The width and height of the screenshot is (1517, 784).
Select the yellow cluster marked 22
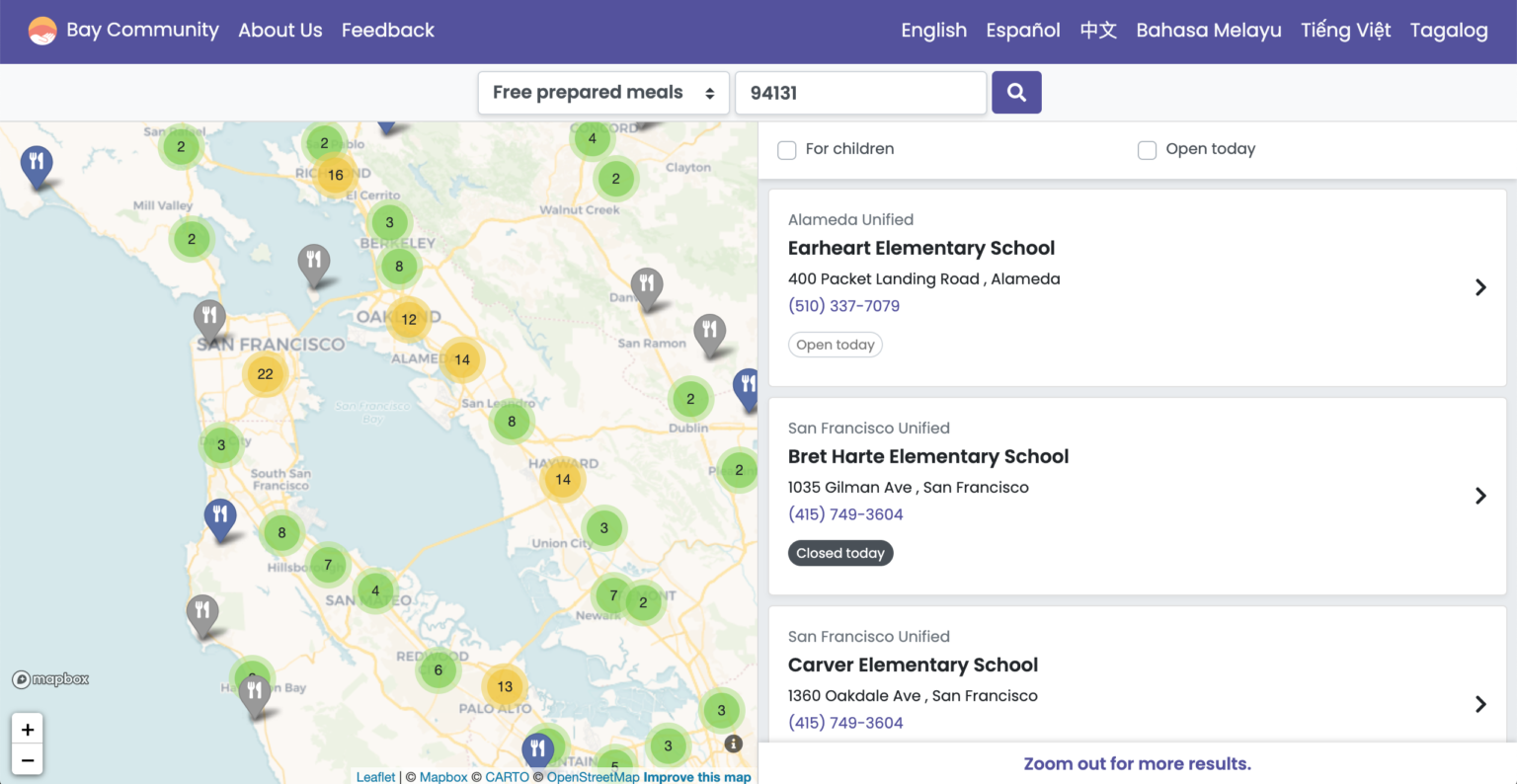265,374
